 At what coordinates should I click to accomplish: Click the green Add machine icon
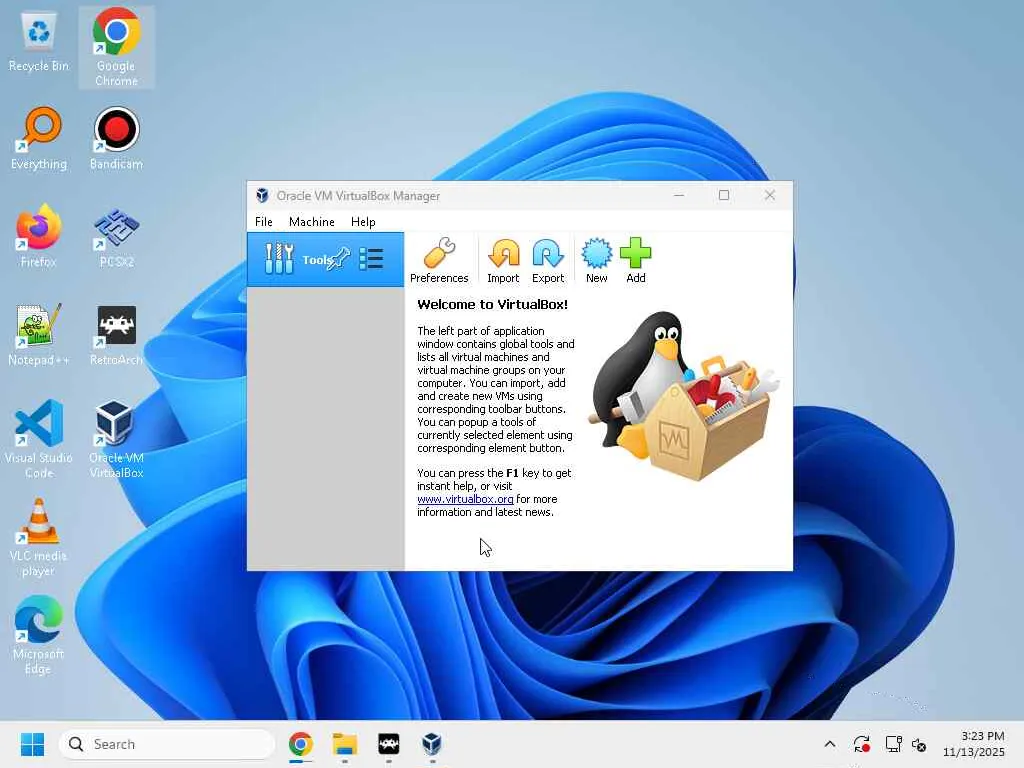click(x=635, y=261)
